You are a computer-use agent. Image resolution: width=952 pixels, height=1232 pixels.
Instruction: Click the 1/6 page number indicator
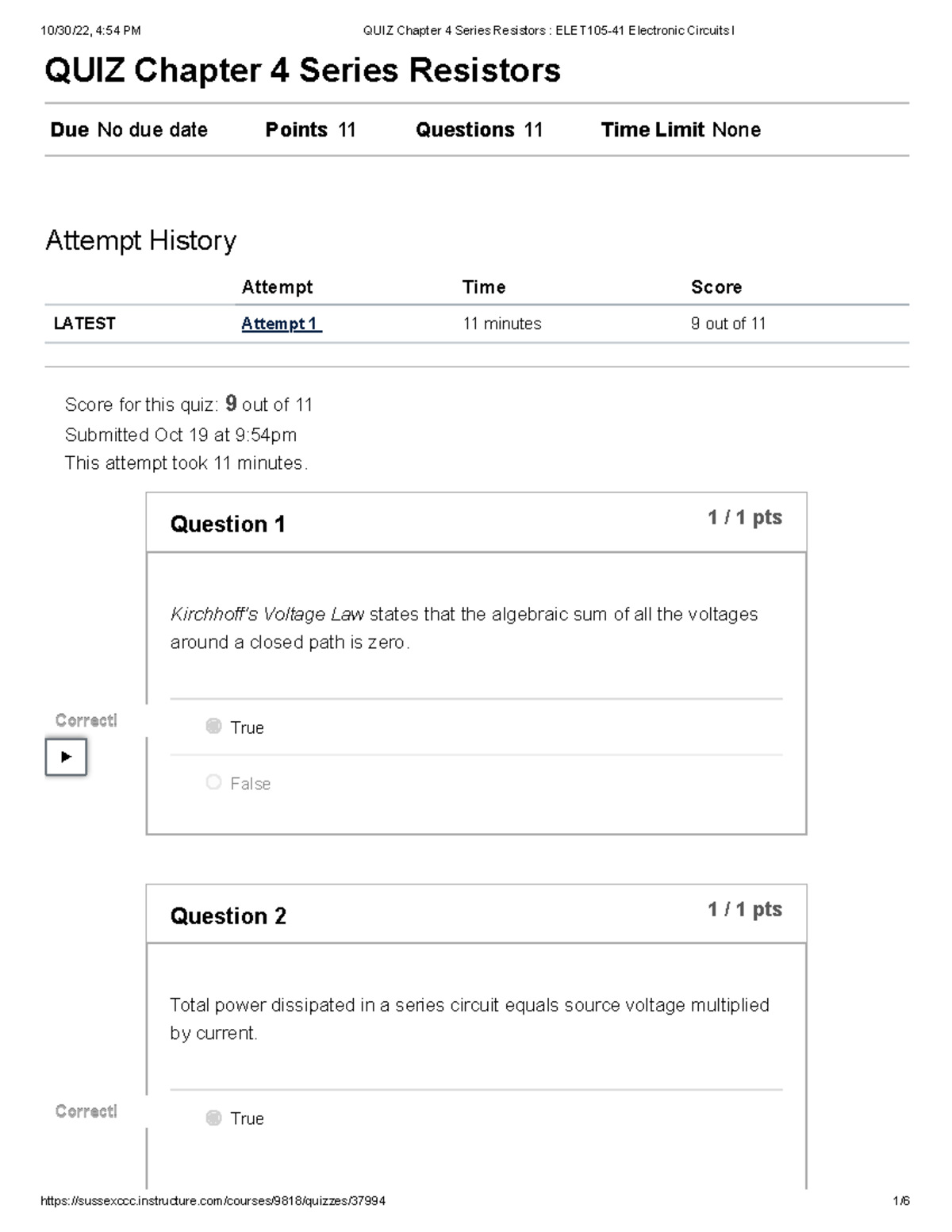pos(900,1201)
